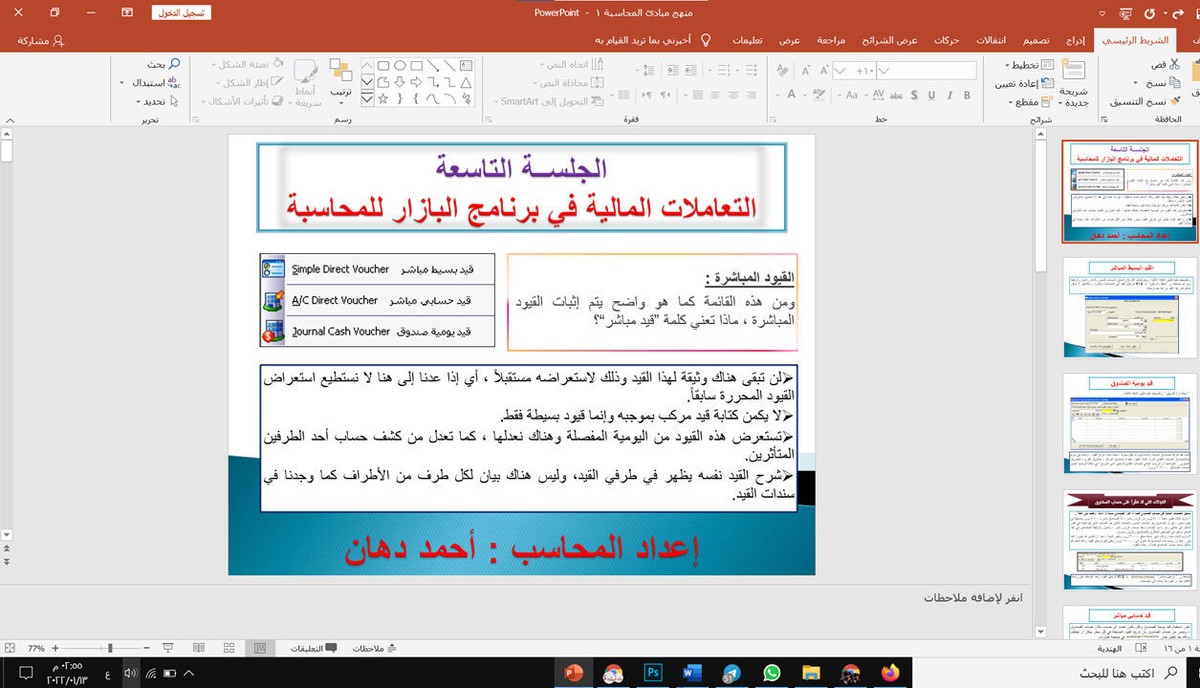Click the Sign in (تسجيل الدخول) button
Viewport: 1200px width, 688px height.
[x=181, y=13]
